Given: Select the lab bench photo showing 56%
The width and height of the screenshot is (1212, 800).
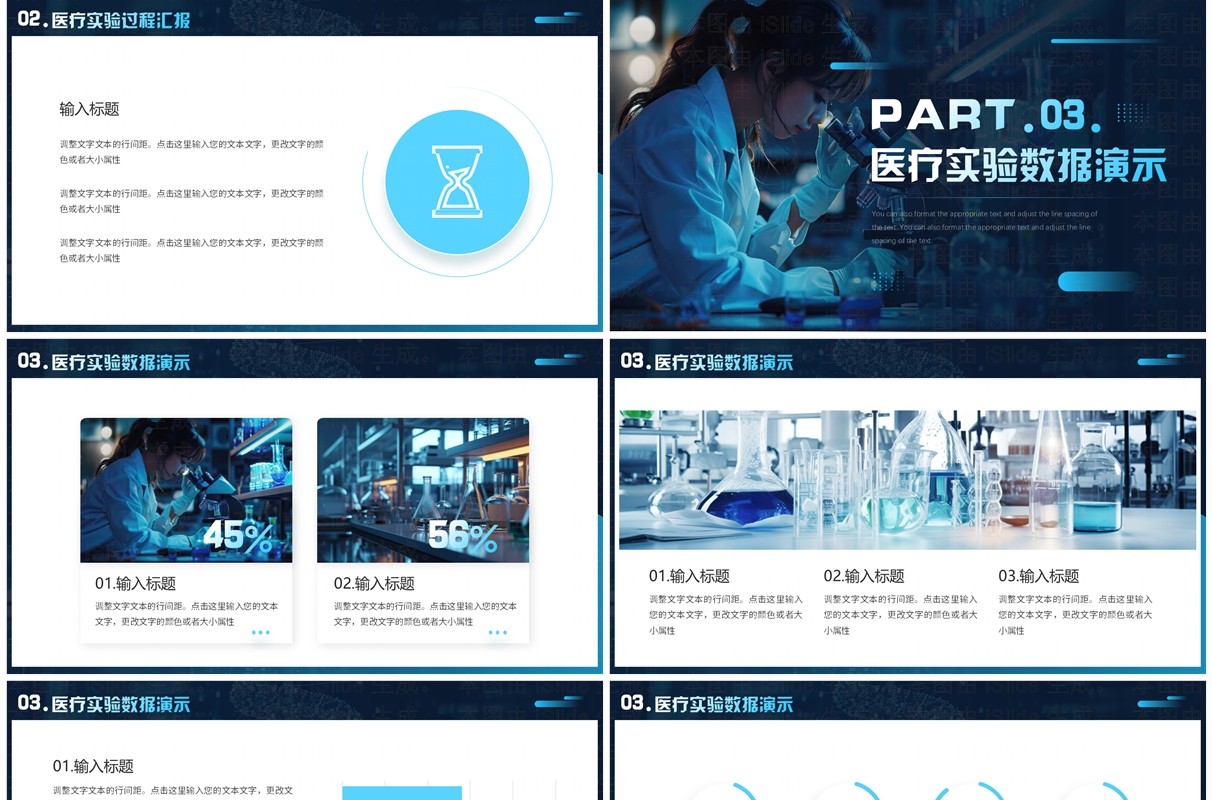Looking at the screenshot, I should click(x=423, y=490).
